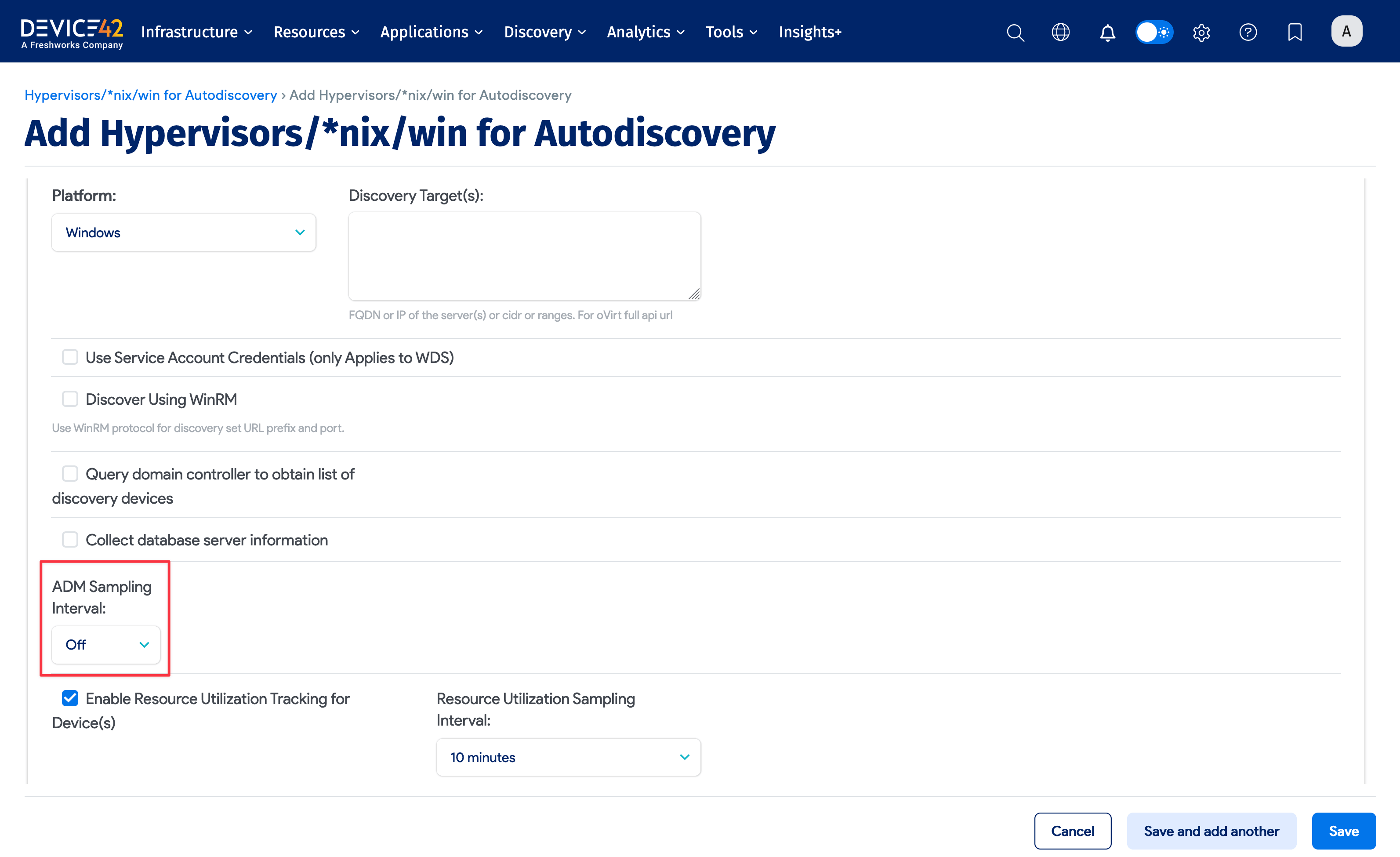The image size is (1400, 857).
Task: Open the user avatar 'A' menu
Action: pyautogui.click(x=1346, y=31)
